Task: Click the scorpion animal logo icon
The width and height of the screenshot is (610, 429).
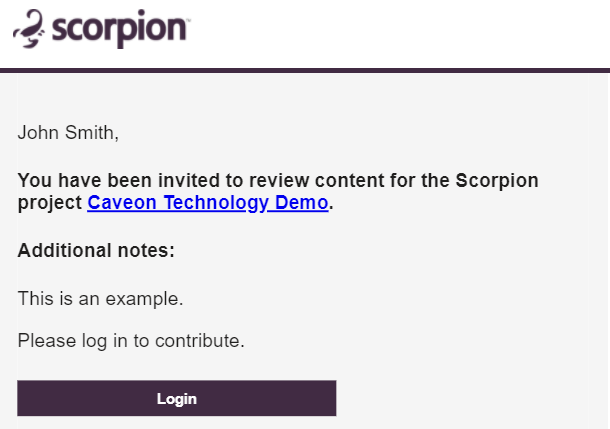Action: (29, 28)
